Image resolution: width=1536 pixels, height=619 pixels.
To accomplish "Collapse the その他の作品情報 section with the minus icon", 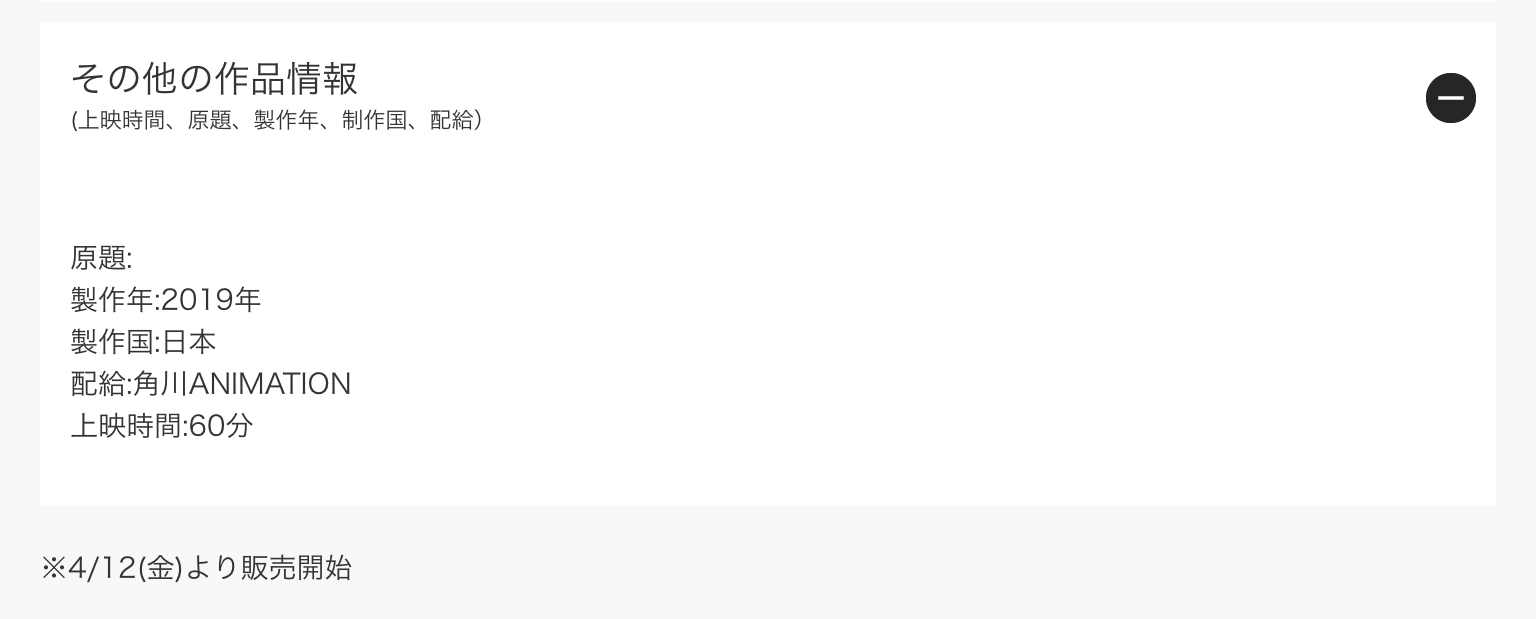I will coord(1450,98).
